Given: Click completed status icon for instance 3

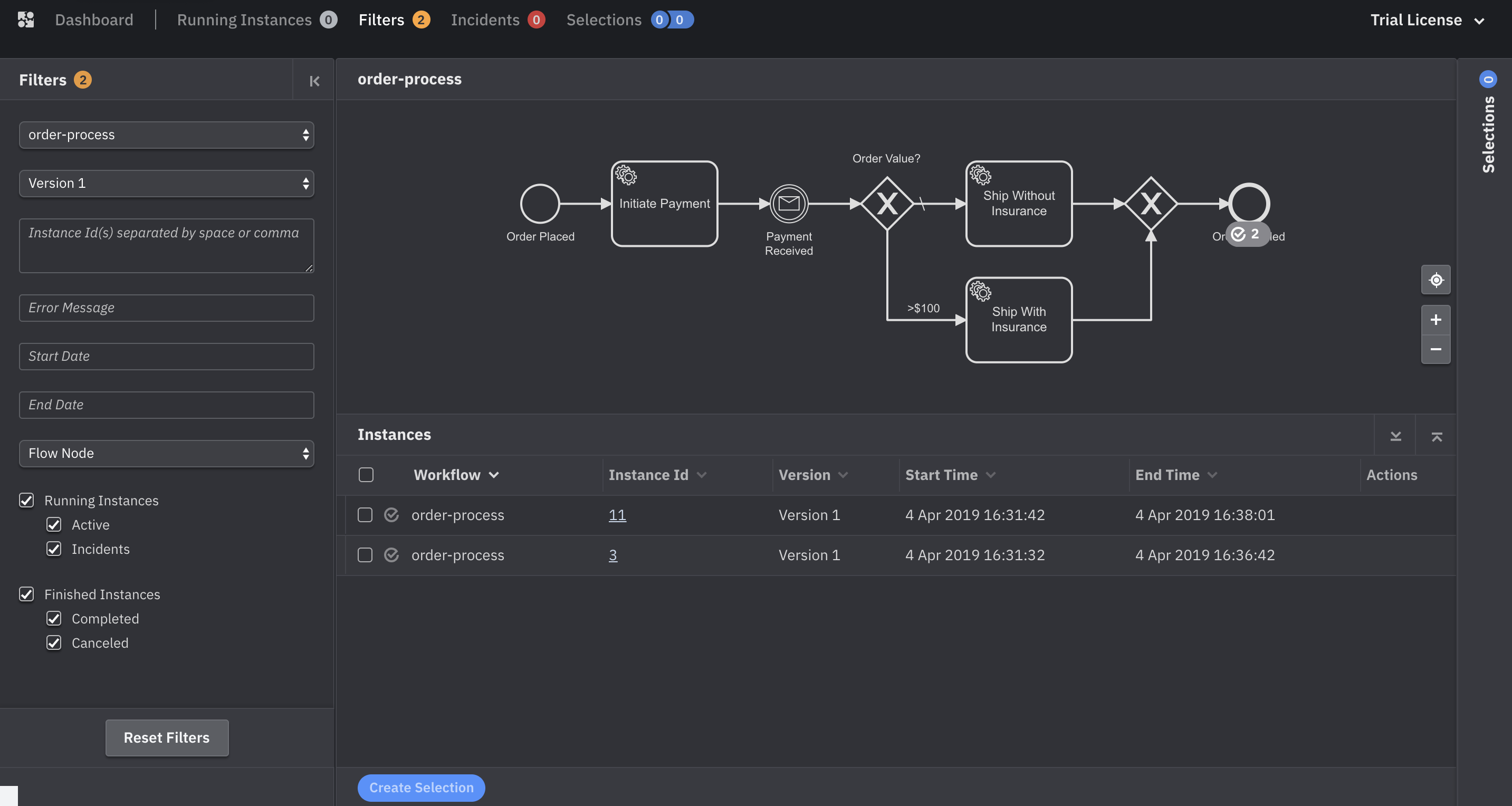Looking at the screenshot, I should coord(391,555).
